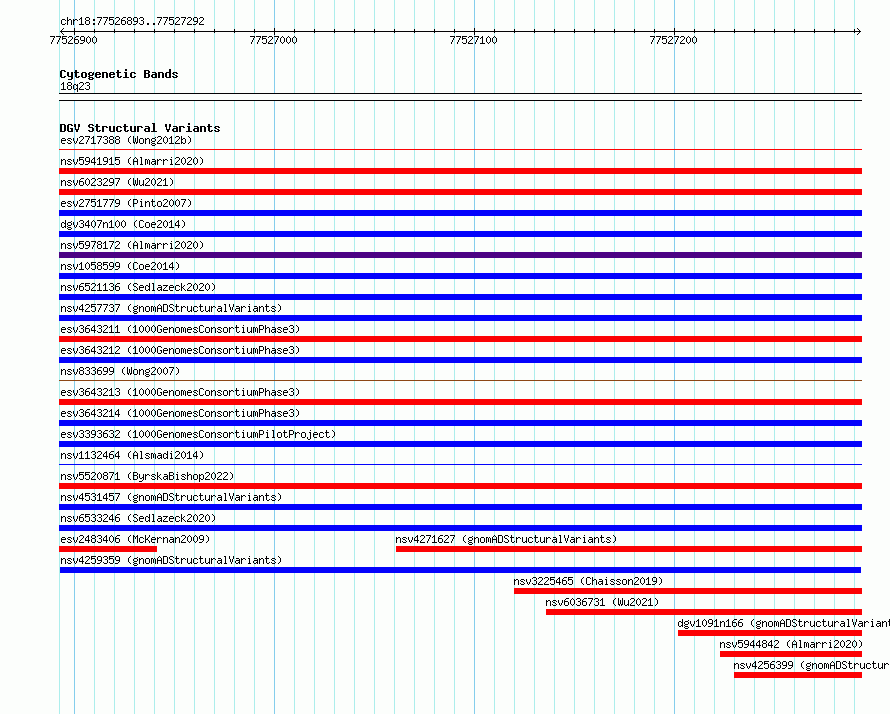
Task: Click the esv2717388 (Wong2012b) variant label
Action: (x=126, y=140)
